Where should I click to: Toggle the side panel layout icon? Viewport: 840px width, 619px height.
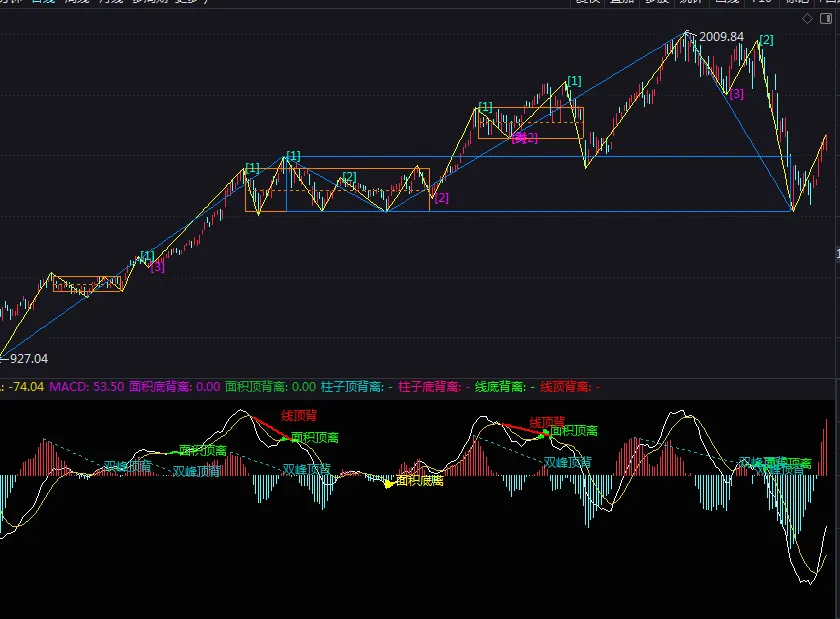(826, 19)
